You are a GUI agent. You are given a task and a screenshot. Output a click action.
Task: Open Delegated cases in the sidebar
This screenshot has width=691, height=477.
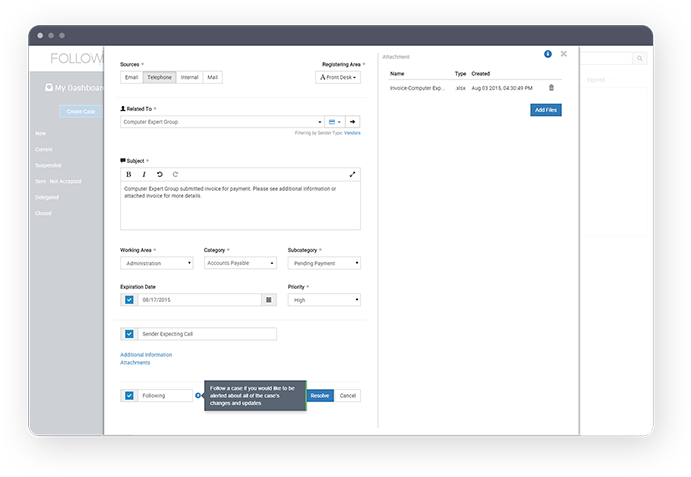47,197
